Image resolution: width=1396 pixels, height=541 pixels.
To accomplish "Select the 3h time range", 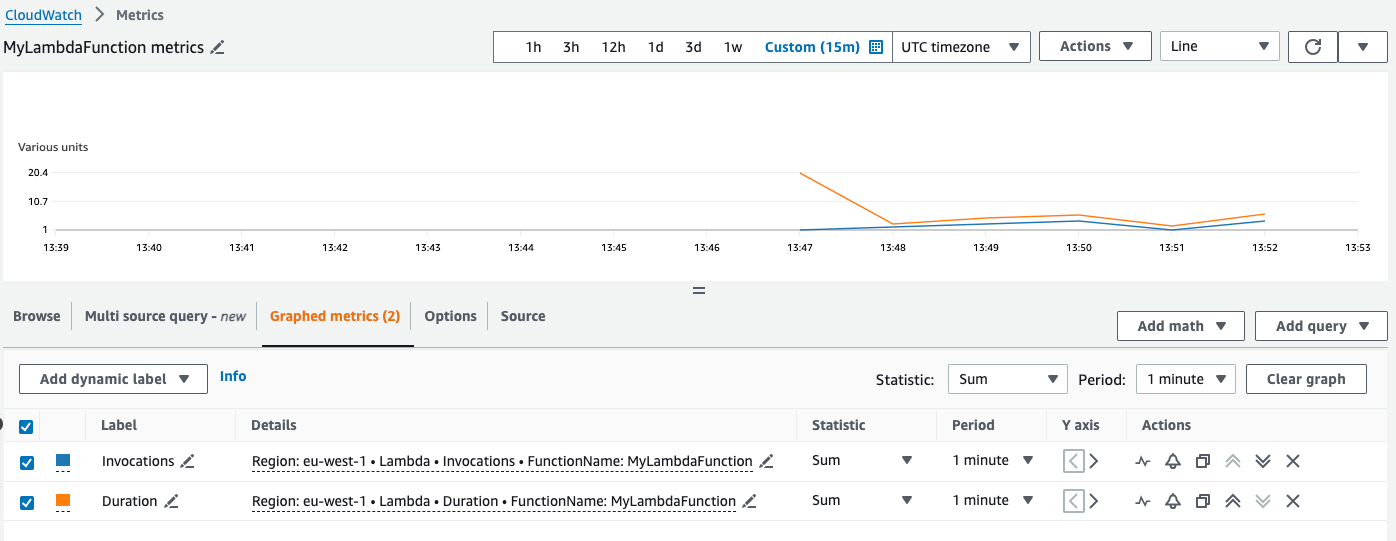I will tap(571, 47).
